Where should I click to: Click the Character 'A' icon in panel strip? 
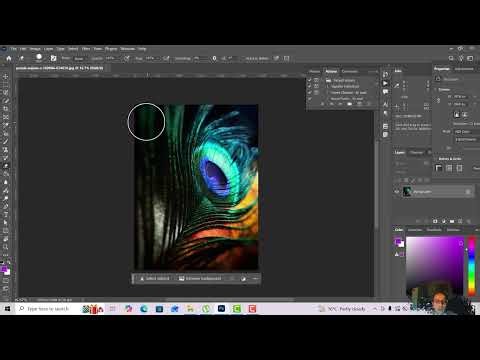[x=385, y=104]
